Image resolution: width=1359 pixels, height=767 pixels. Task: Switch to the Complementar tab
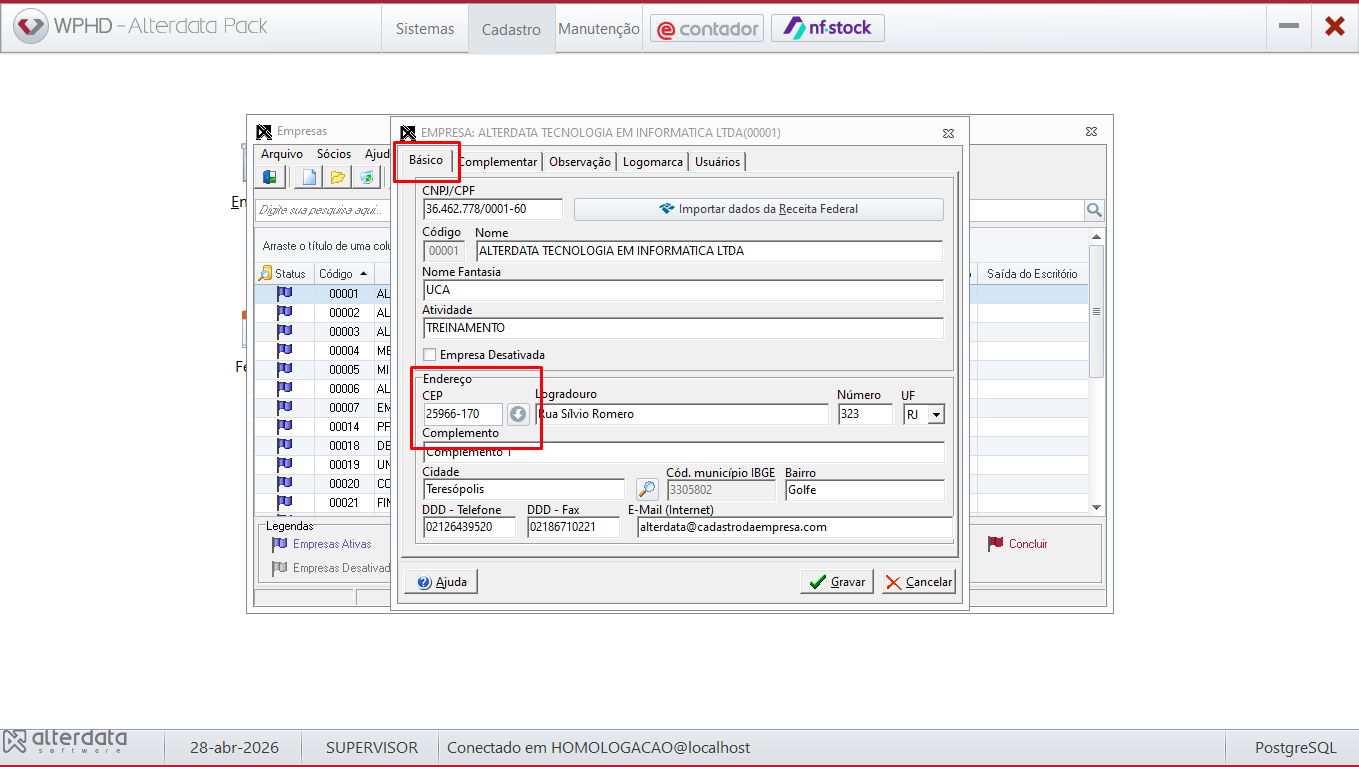pyautogui.click(x=499, y=162)
